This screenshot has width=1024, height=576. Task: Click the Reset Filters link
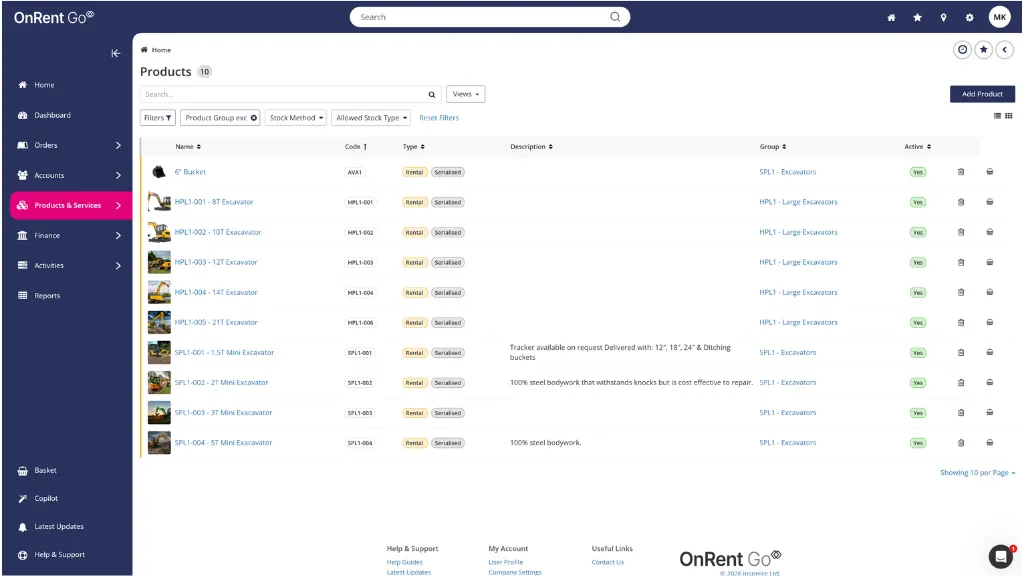tap(439, 118)
